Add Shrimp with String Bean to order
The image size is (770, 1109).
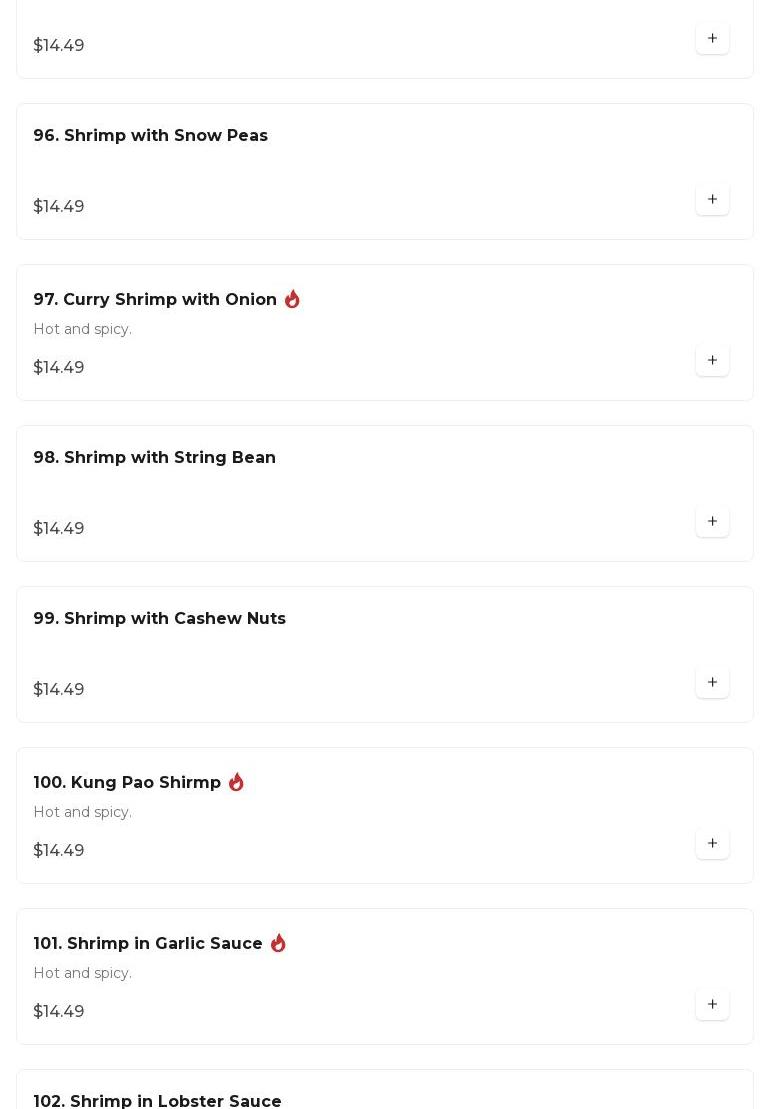tap(712, 522)
